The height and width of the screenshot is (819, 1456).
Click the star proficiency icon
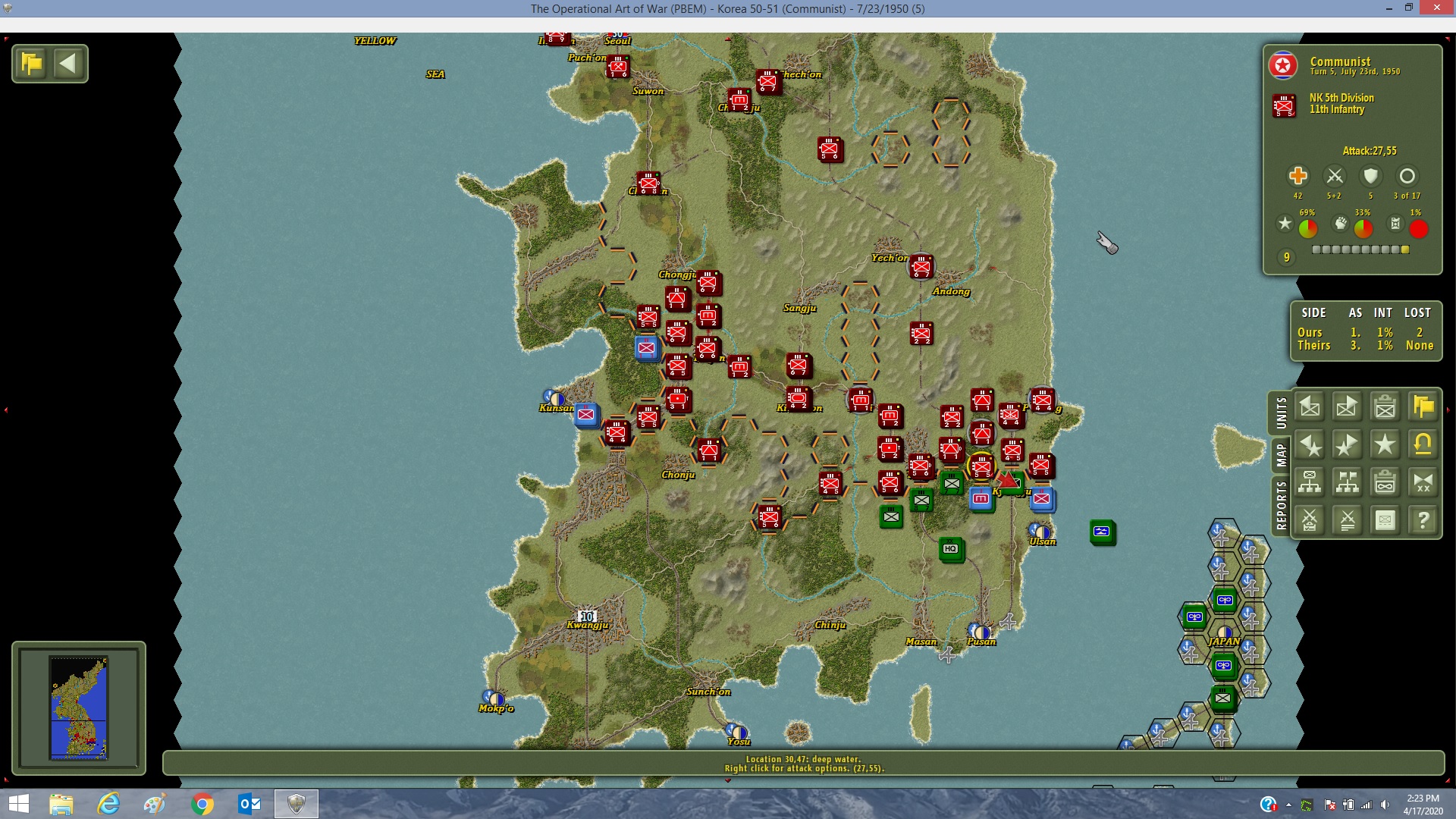point(1285,223)
